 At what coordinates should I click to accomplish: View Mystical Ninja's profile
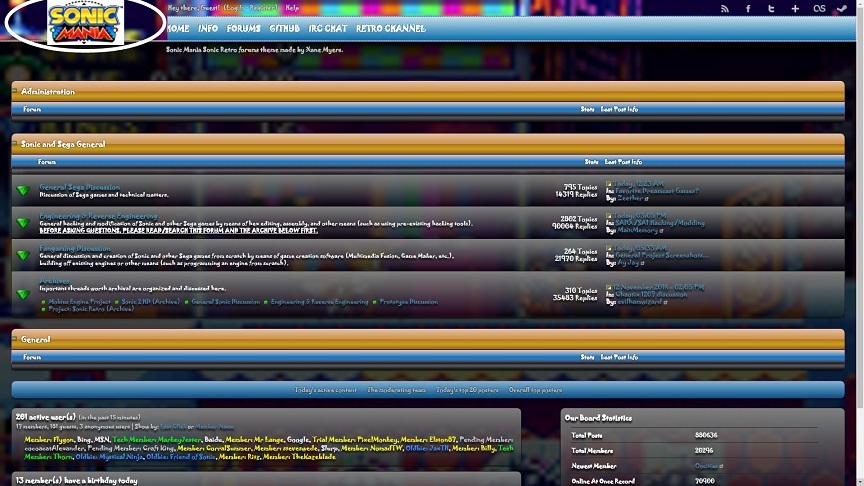(x=109, y=457)
